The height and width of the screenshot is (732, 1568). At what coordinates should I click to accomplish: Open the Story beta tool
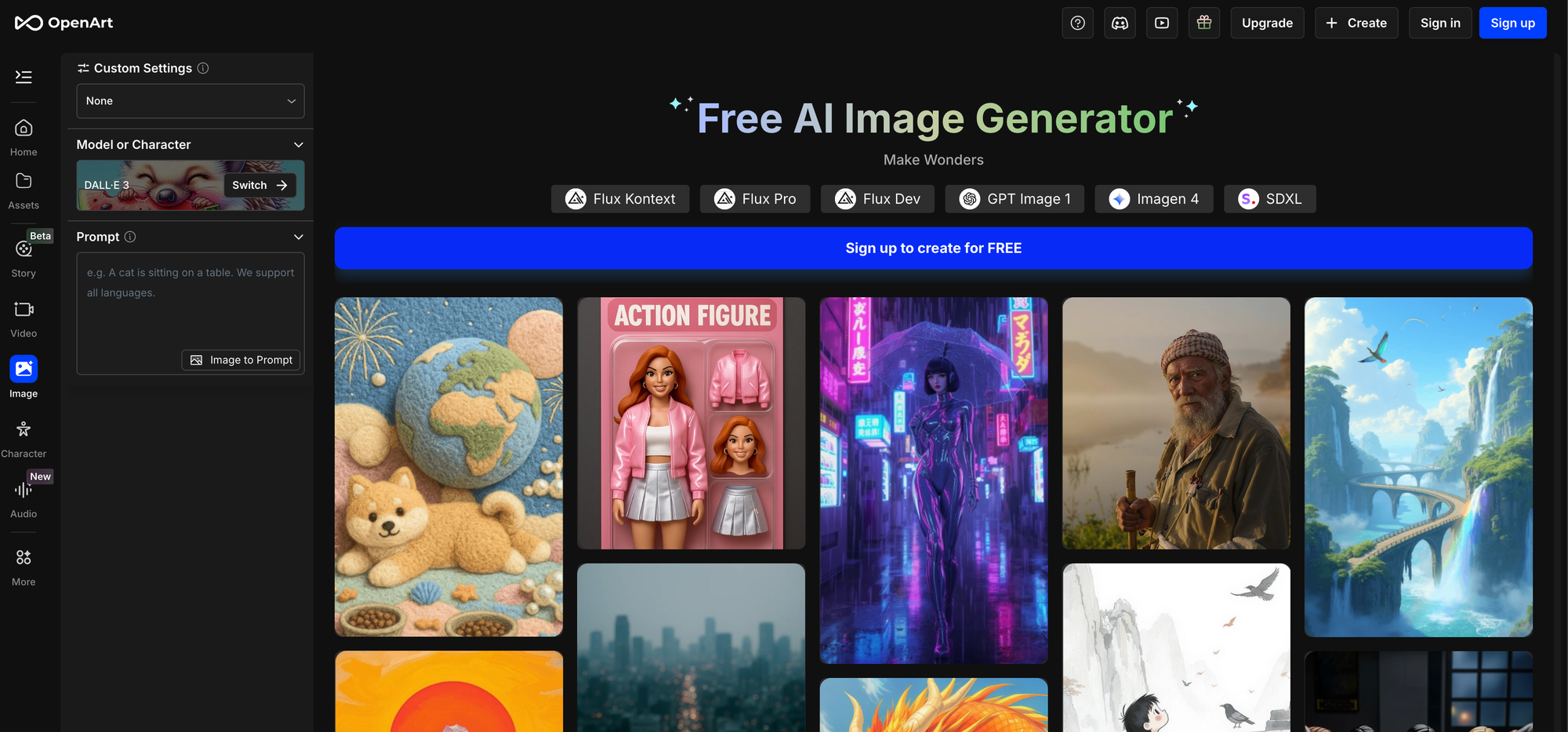click(24, 258)
